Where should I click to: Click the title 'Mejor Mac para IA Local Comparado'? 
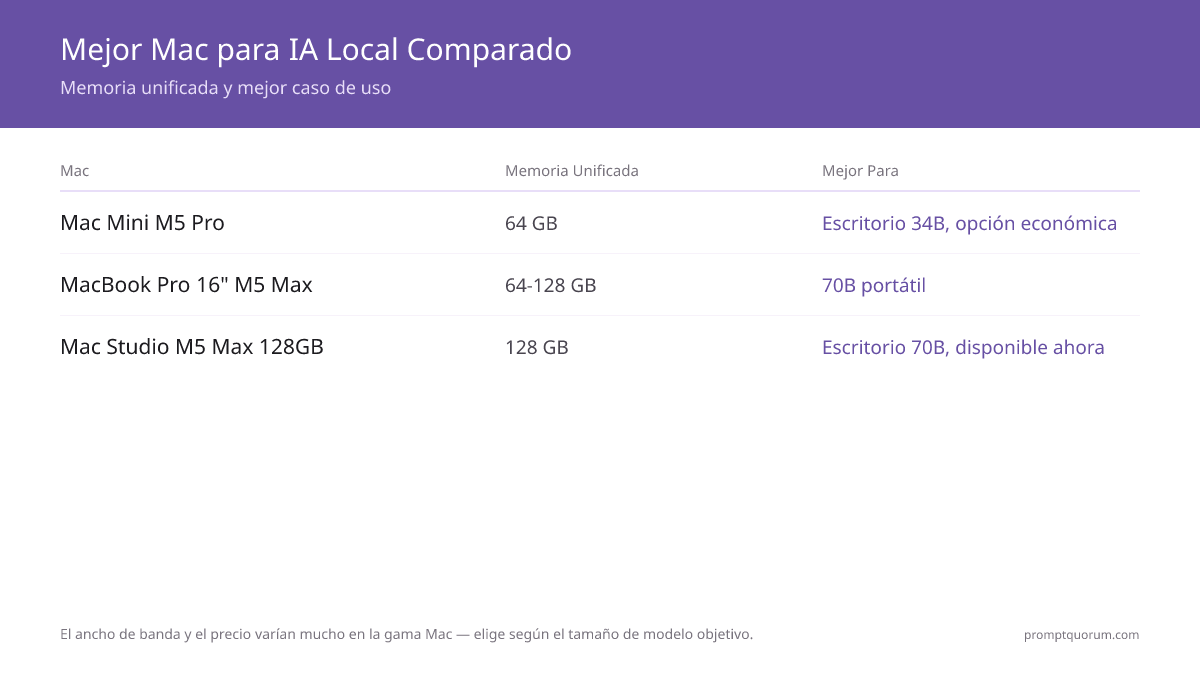pyautogui.click(x=316, y=50)
